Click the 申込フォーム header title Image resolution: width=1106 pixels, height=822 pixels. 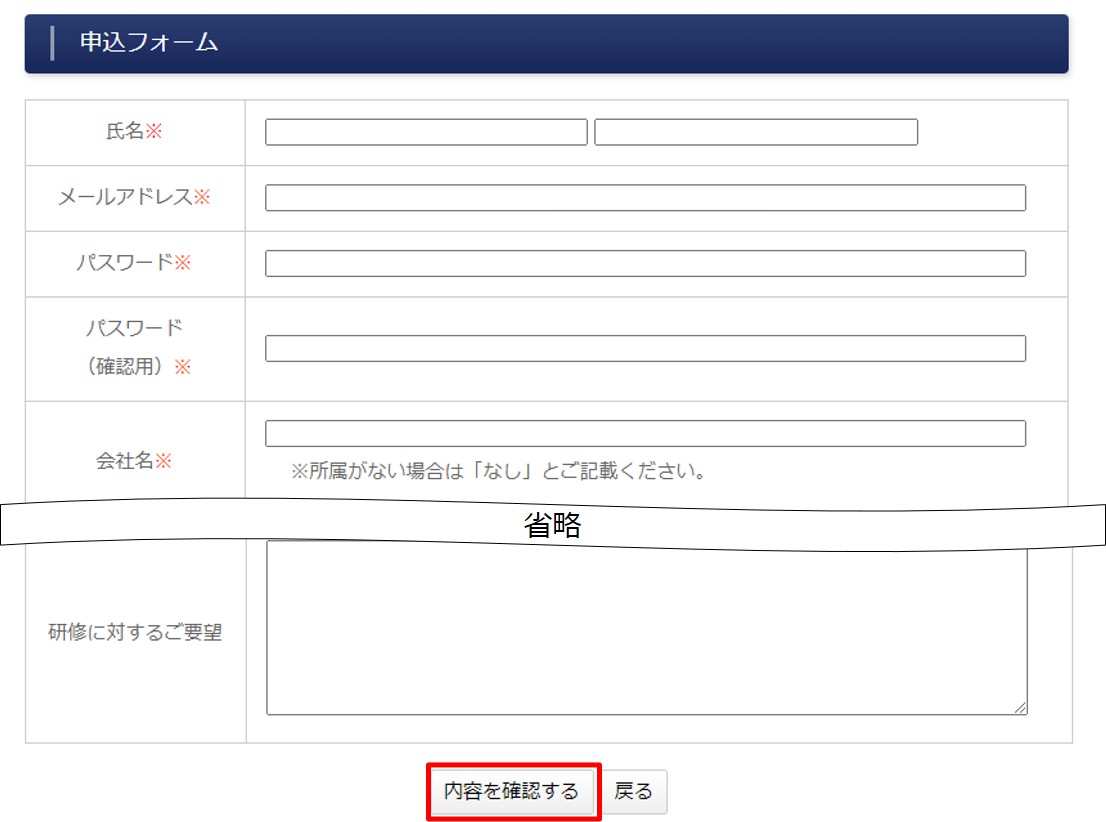pos(149,42)
